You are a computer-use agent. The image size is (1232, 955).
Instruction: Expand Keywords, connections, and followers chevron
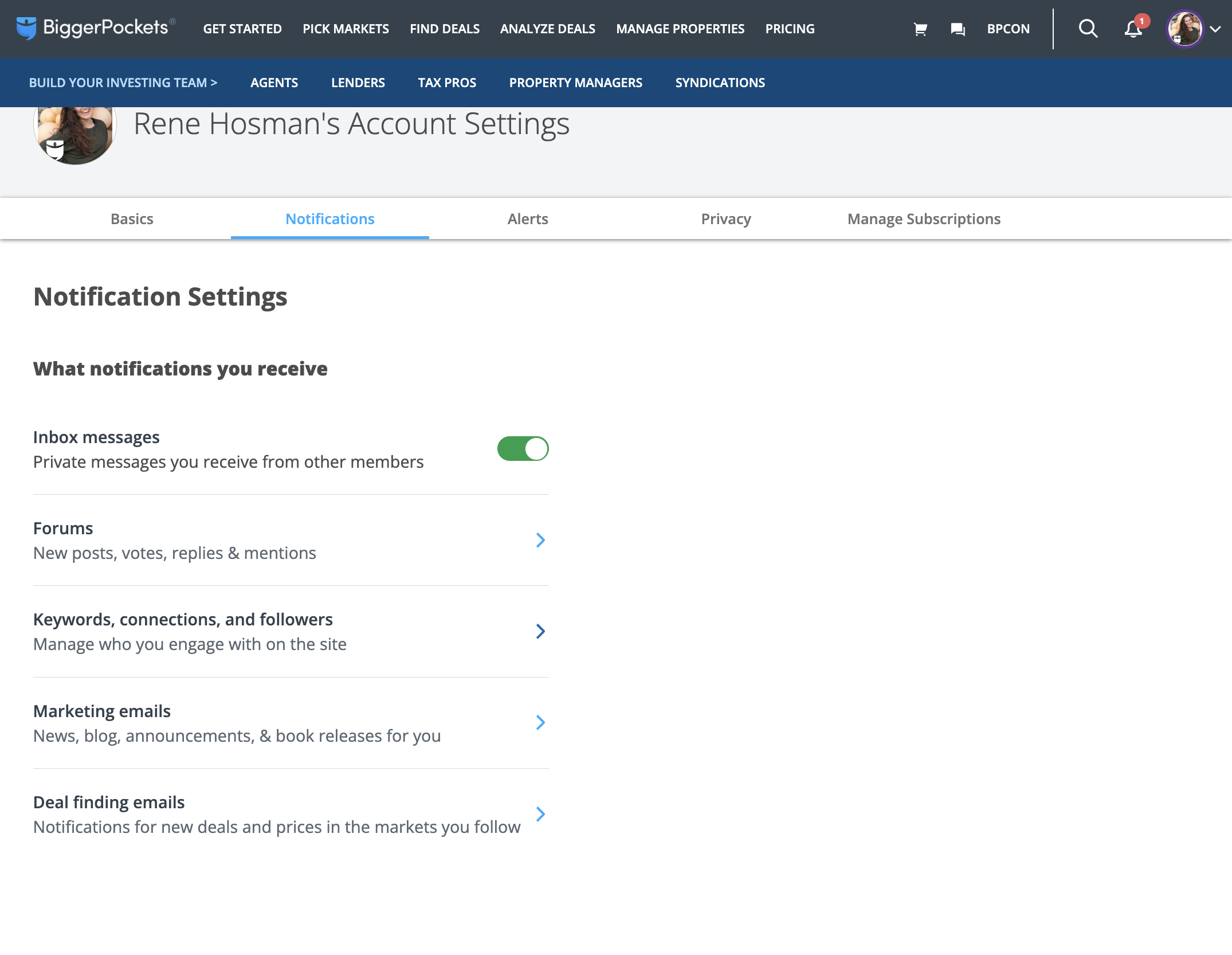540,631
